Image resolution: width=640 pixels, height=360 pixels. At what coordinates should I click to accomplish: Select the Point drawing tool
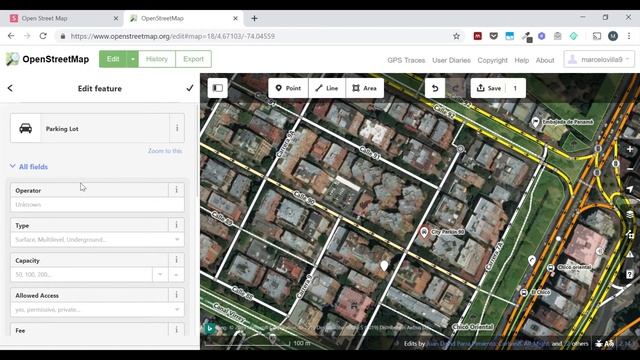click(x=288, y=88)
